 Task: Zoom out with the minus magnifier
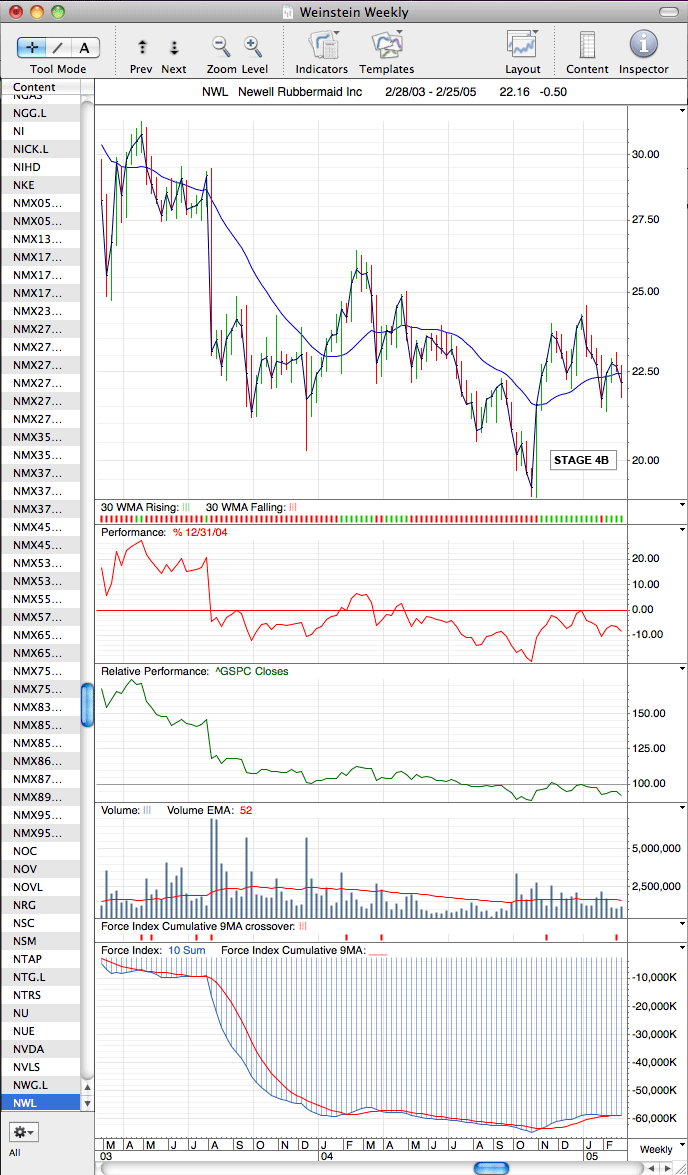(221, 47)
